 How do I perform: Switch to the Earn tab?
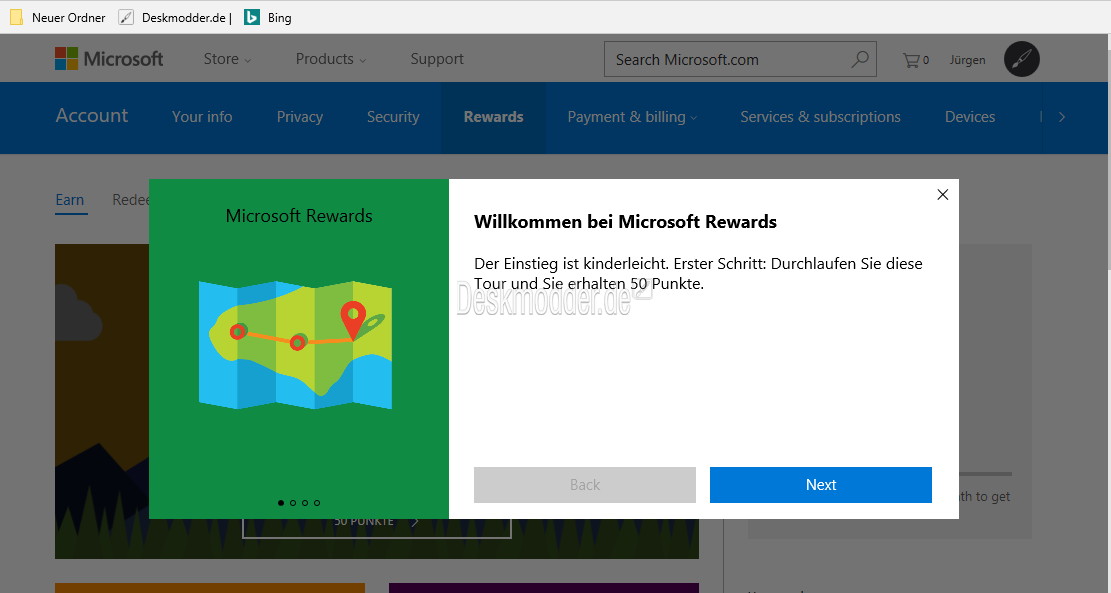click(x=70, y=201)
